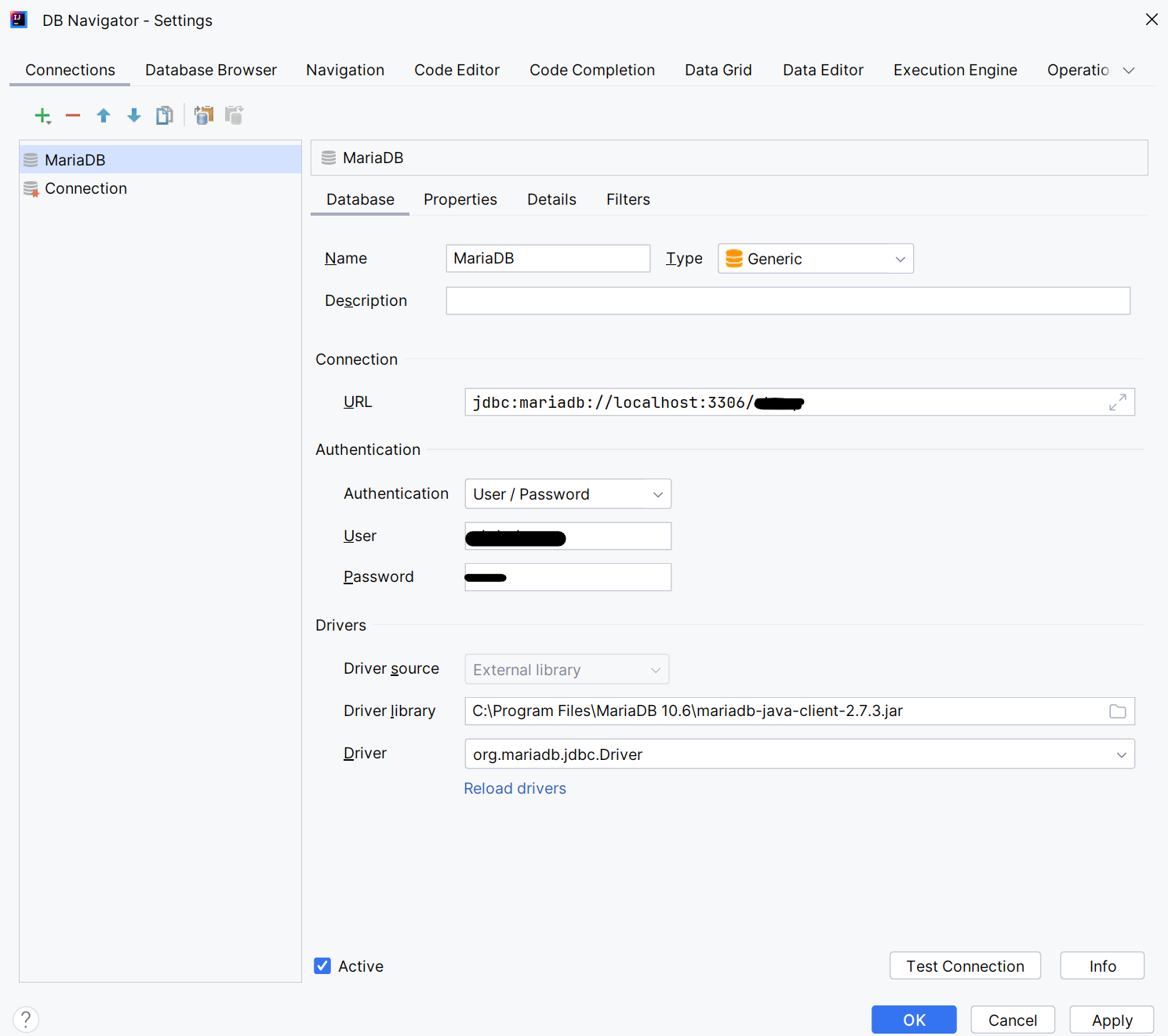Click the IntelliJ app icon in title bar
This screenshot has width=1168, height=1036.
point(19,20)
